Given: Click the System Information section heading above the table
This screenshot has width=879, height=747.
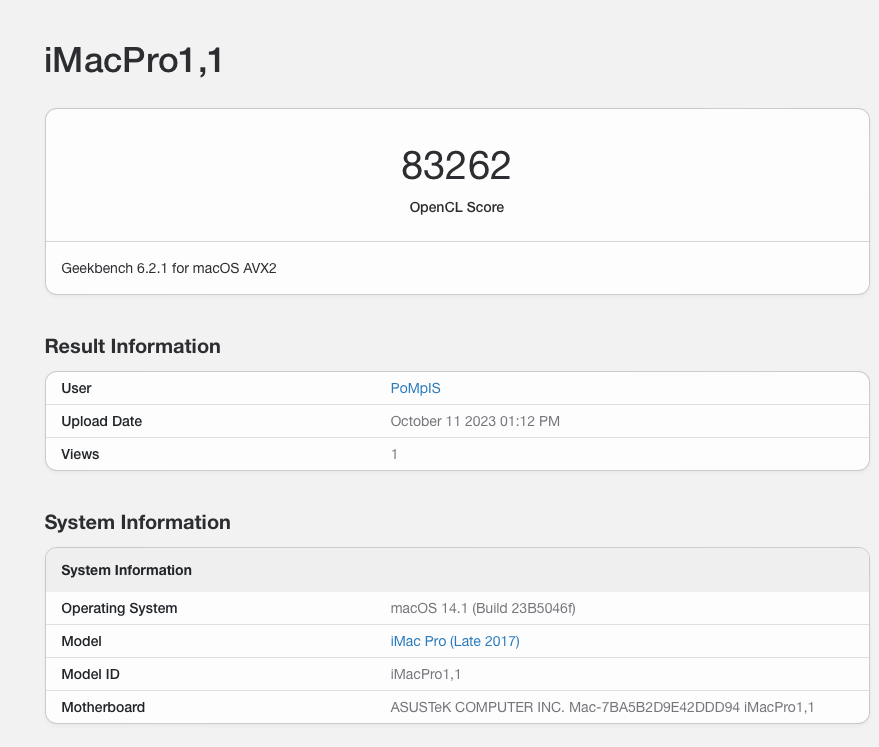Looking at the screenshot, I should (137, 522).
